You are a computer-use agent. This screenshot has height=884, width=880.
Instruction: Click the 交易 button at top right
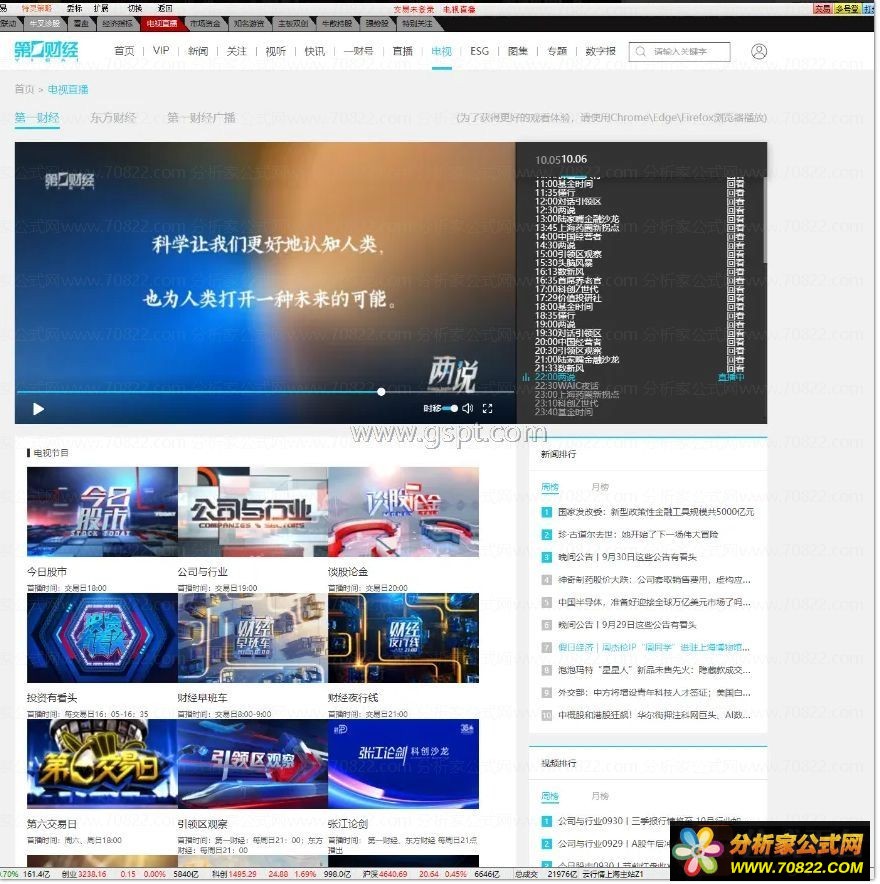coord(822,8)
